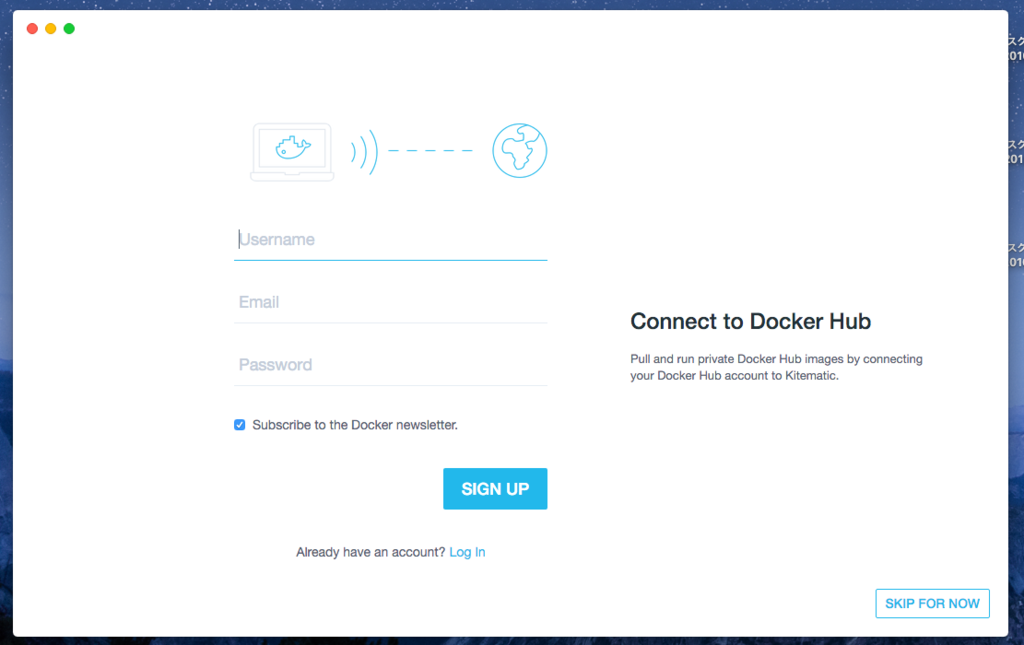Click the SKIP FOR NOW button
Image resolution: width=1024 pixels, height=645 pixels.
pos(932,603)
